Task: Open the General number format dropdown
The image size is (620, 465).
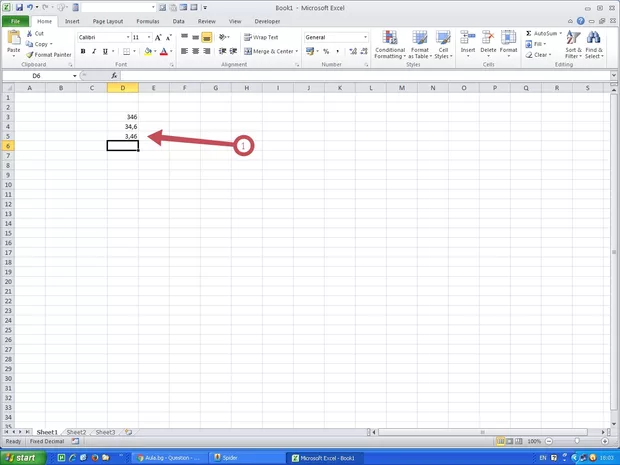Action: 365,37
